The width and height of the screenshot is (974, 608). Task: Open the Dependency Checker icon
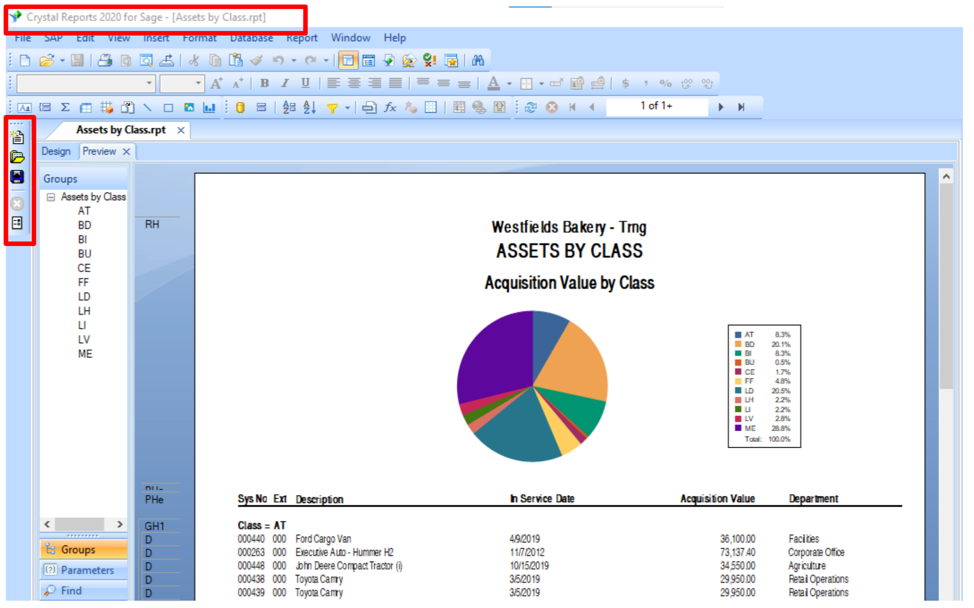(x=429, y=60)
